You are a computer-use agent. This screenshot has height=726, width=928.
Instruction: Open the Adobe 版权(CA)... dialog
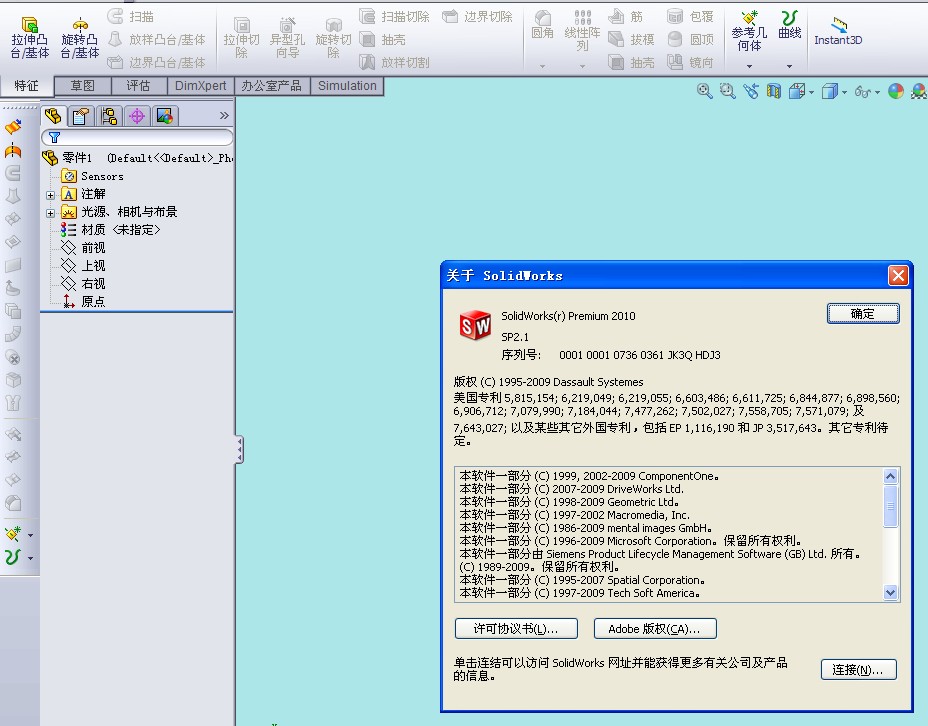[655, 628]
